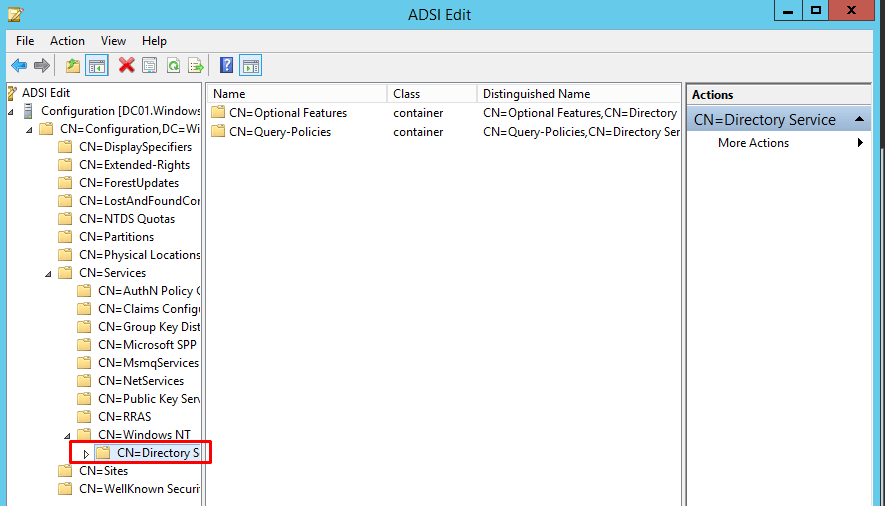Open the Help menu
Image resolution: width=885 pixels, height=506 pixels.
coord(154,41)
